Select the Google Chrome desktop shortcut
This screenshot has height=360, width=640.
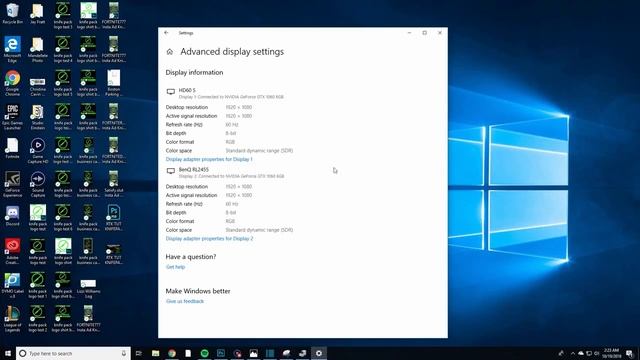tap(12, 83)
